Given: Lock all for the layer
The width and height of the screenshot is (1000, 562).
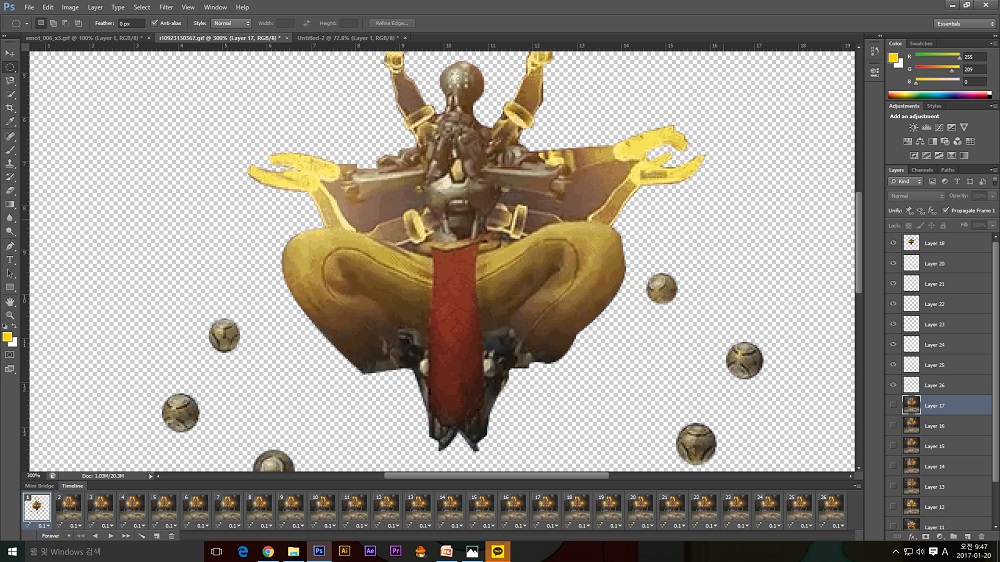Looking at the screenshot, I should [x=943, y=225].
